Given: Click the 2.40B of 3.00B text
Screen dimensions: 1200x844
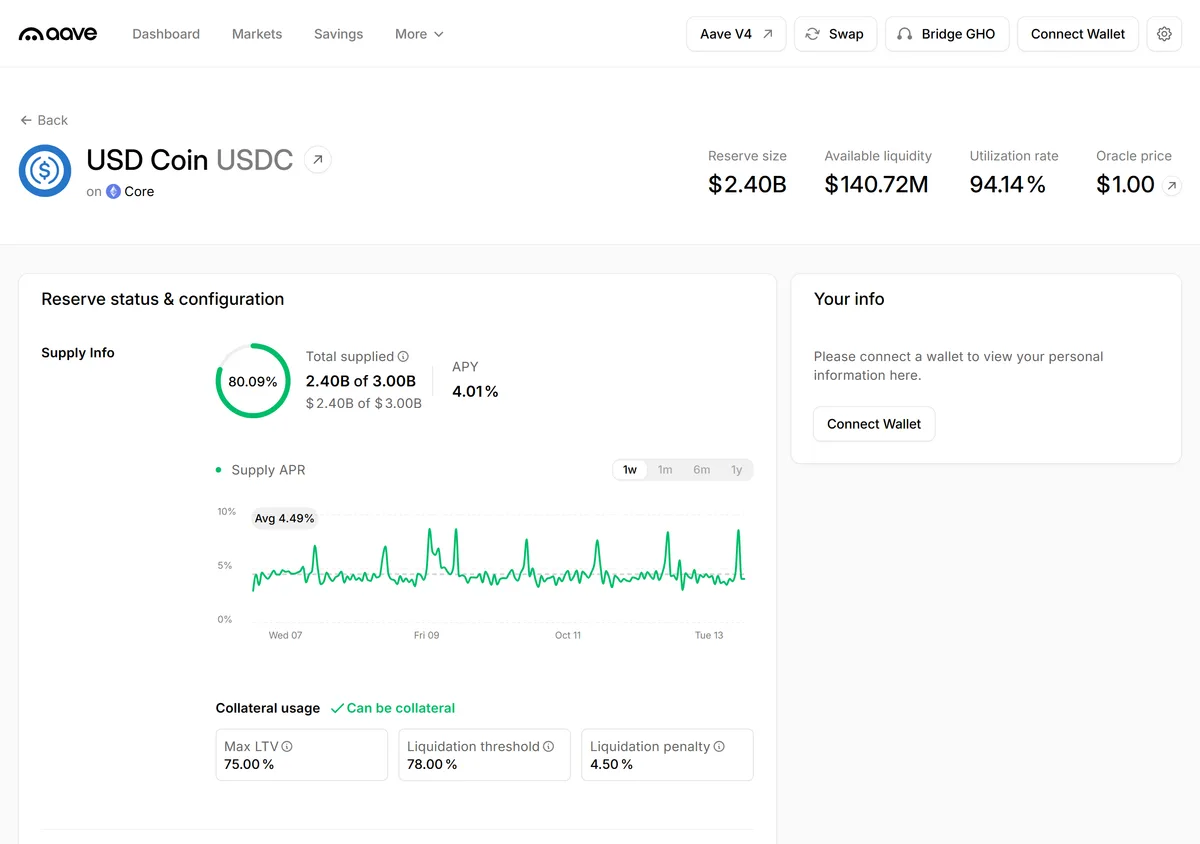Looking at the screenshot, I should [361, 381].
